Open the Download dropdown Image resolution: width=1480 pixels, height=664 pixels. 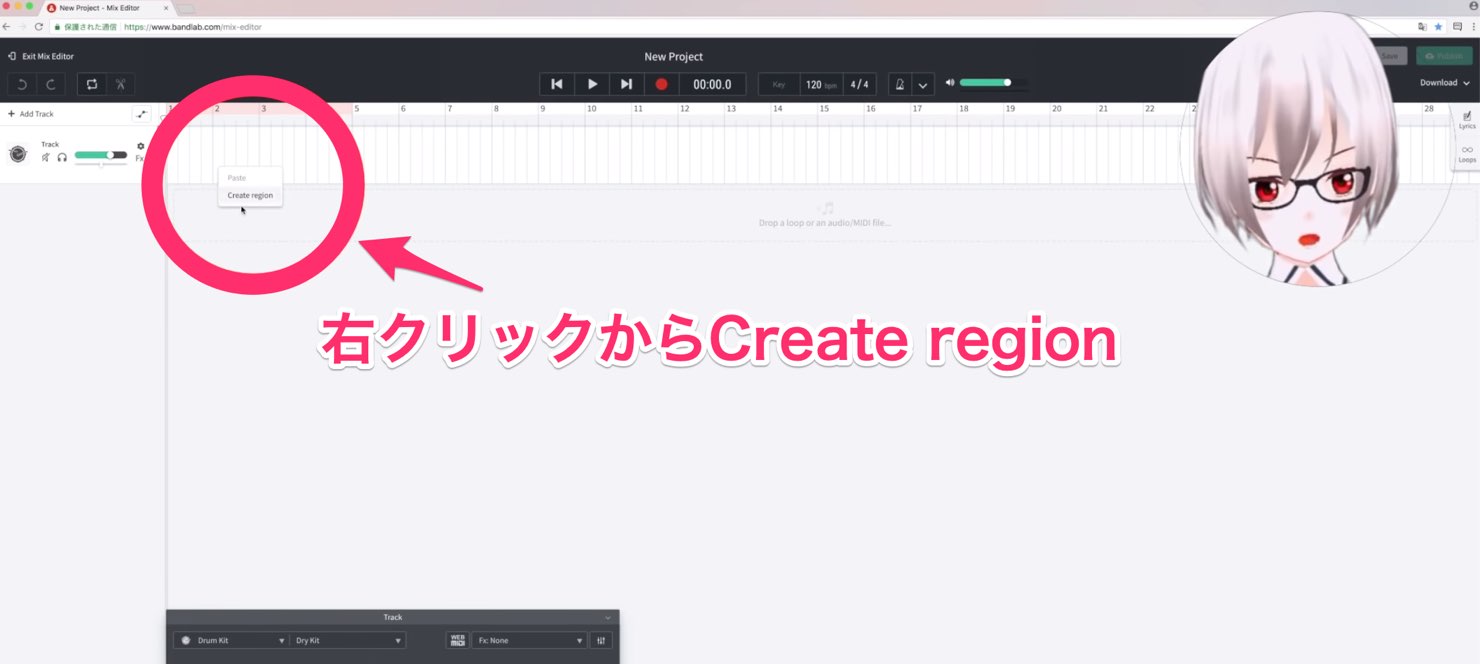[x=1445, y=83]
